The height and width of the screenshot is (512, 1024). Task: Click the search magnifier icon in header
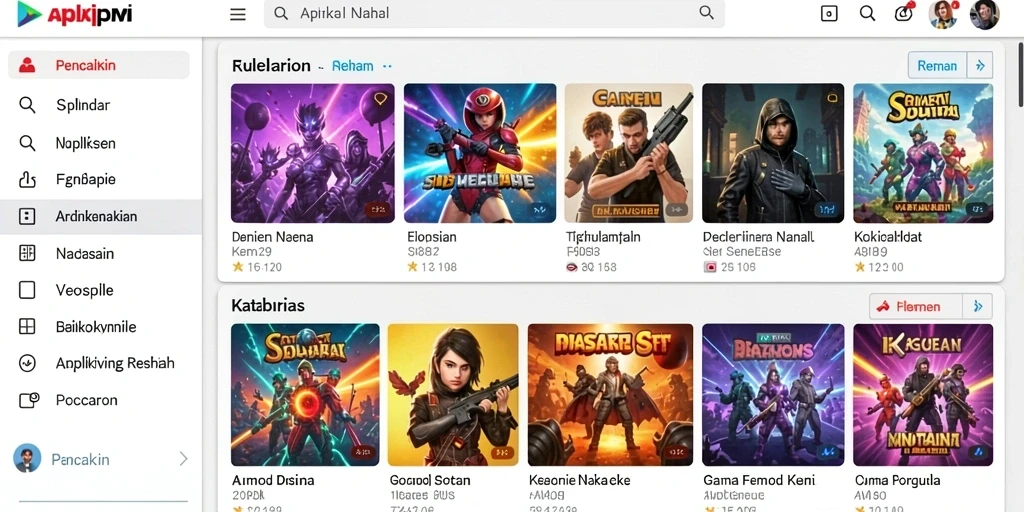click(x=867, y=14)
